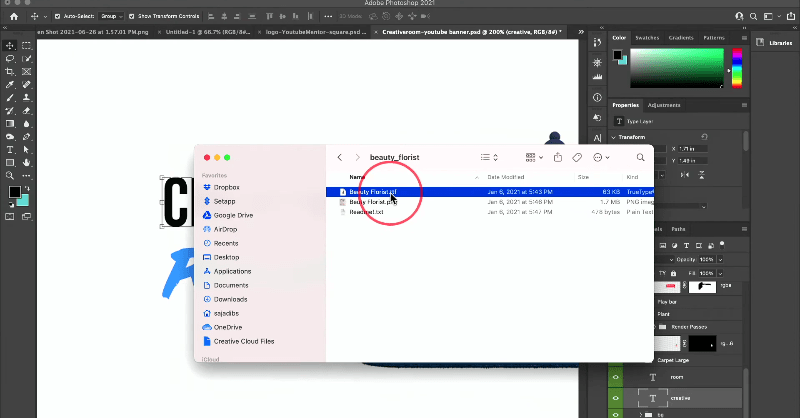Click the Finder share button
Viewport: 800px width, 418px height.
pyautogui.click(x=558, y=157)
